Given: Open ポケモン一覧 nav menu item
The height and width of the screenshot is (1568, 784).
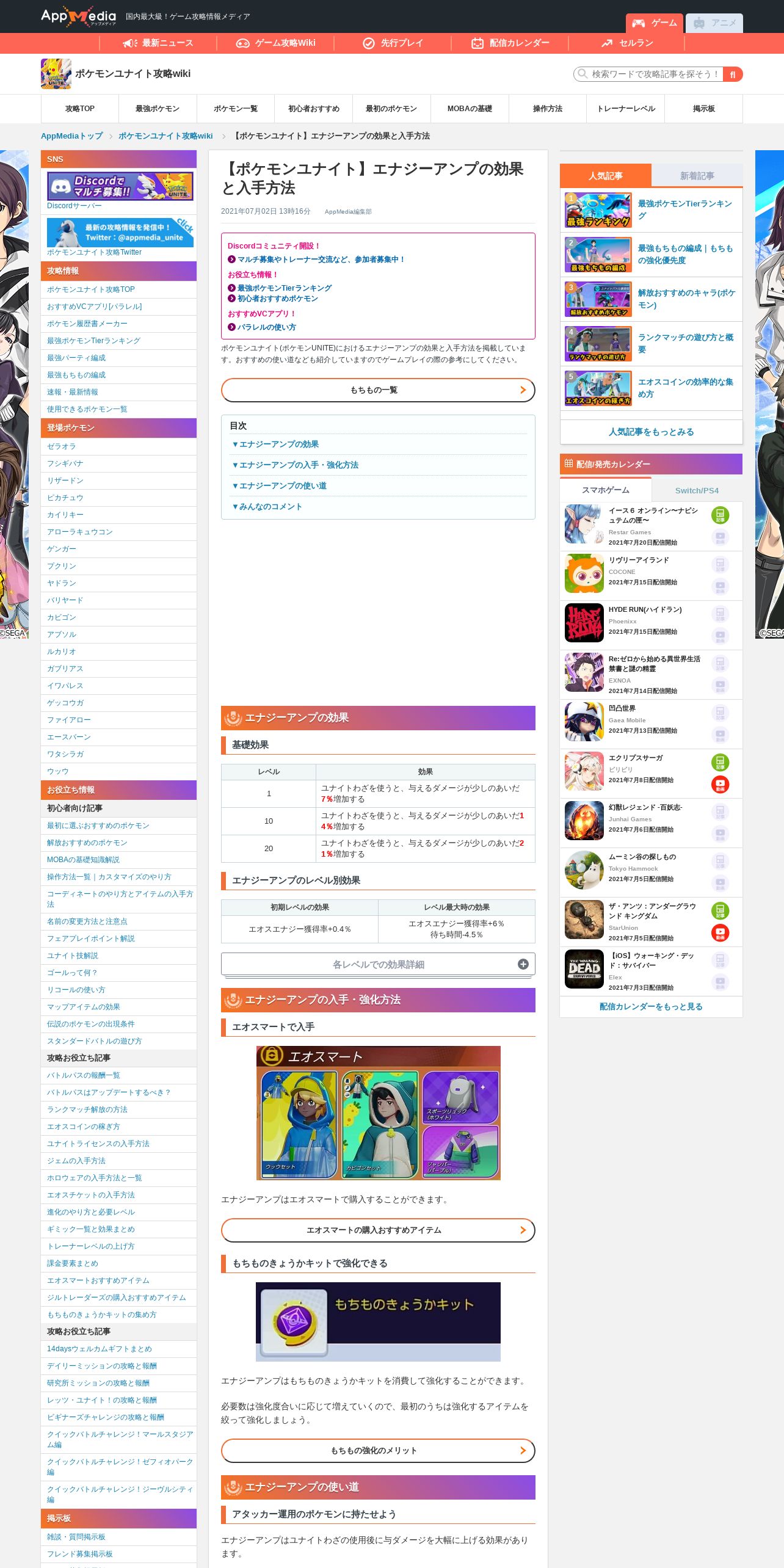Looking at the screenshot, I should pos(236,109).
